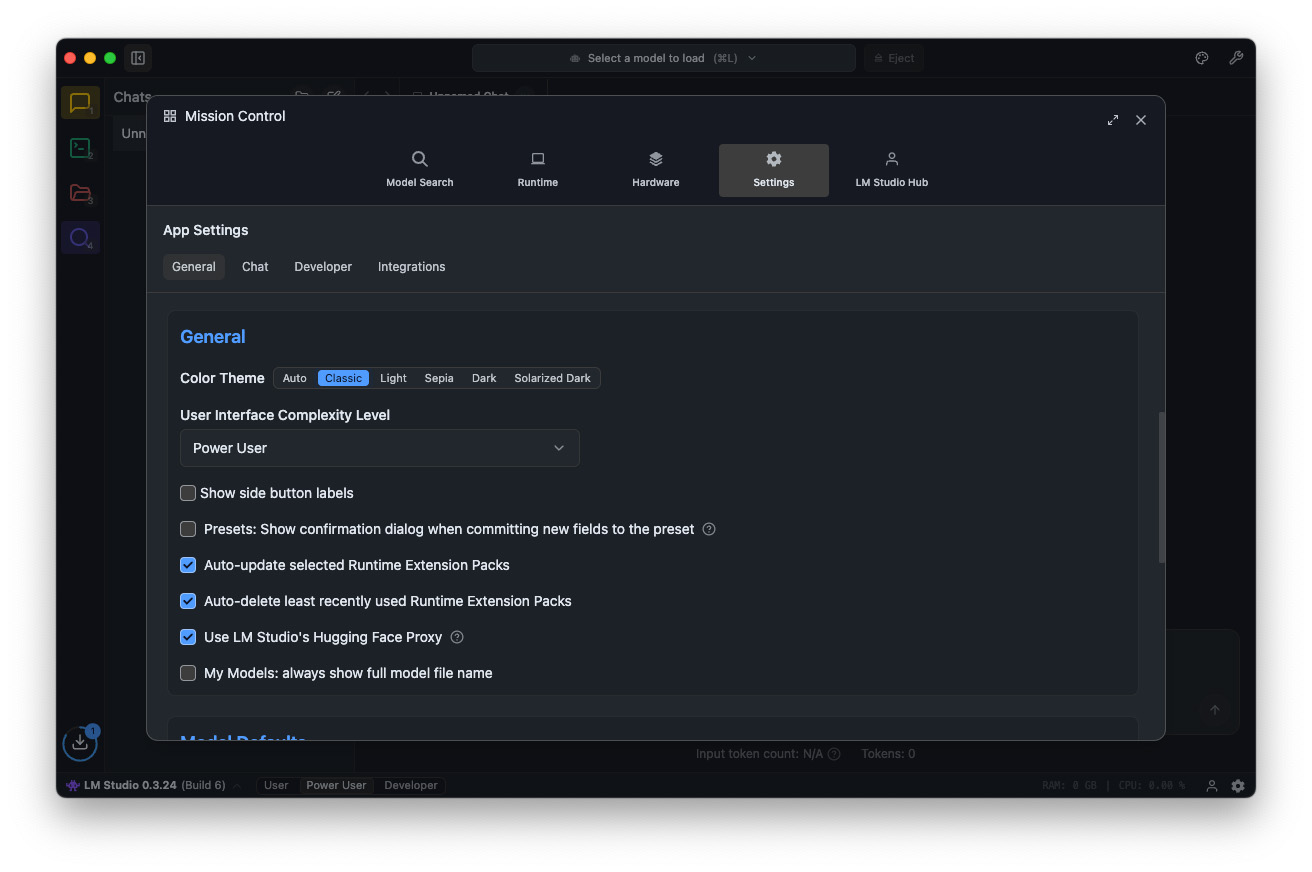Screen dimensions: 1312x872
Task: Select the Auto color theme
Action: 295,378
